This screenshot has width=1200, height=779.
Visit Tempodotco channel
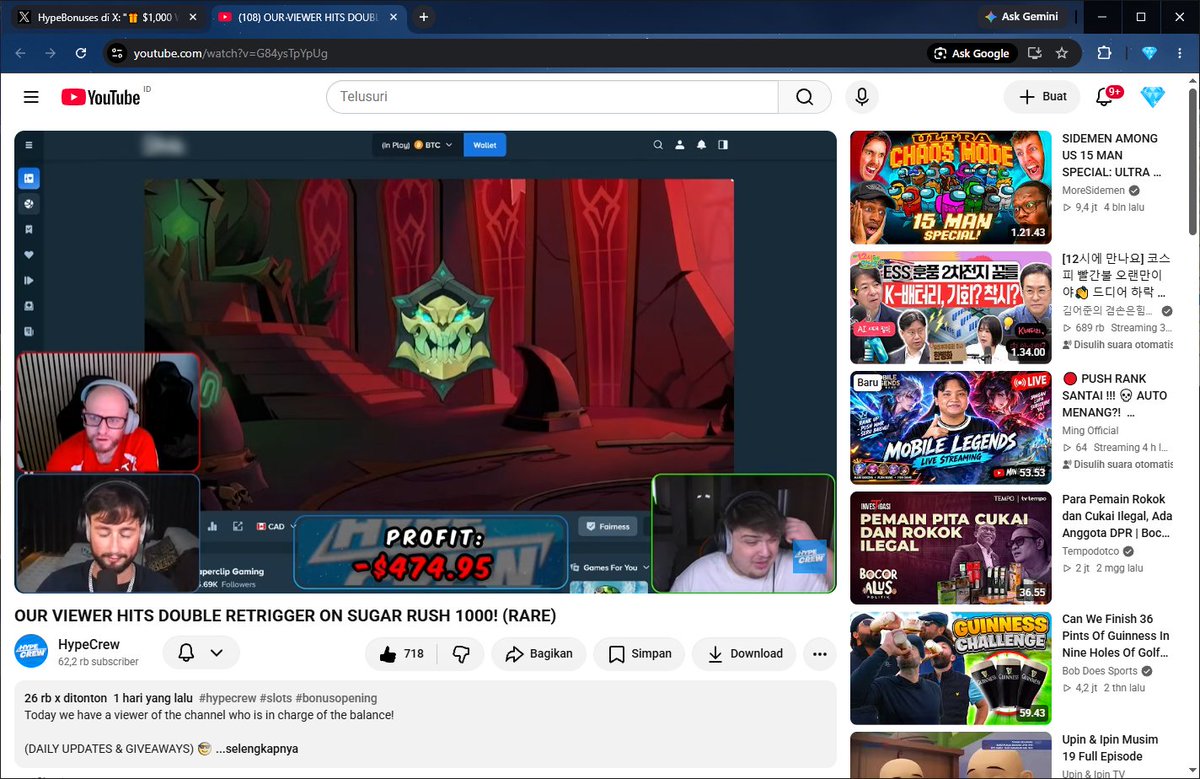click(x=1091, y=551)
